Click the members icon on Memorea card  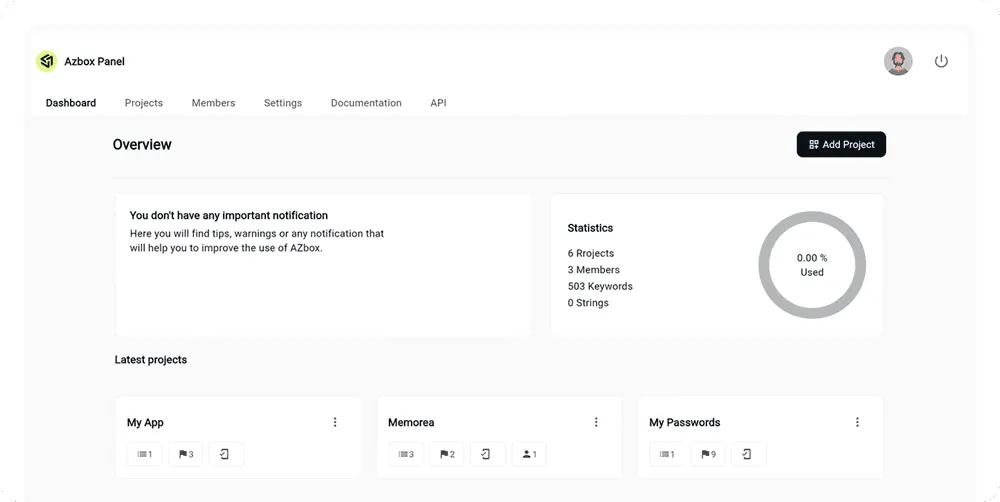tap(529, 454)
